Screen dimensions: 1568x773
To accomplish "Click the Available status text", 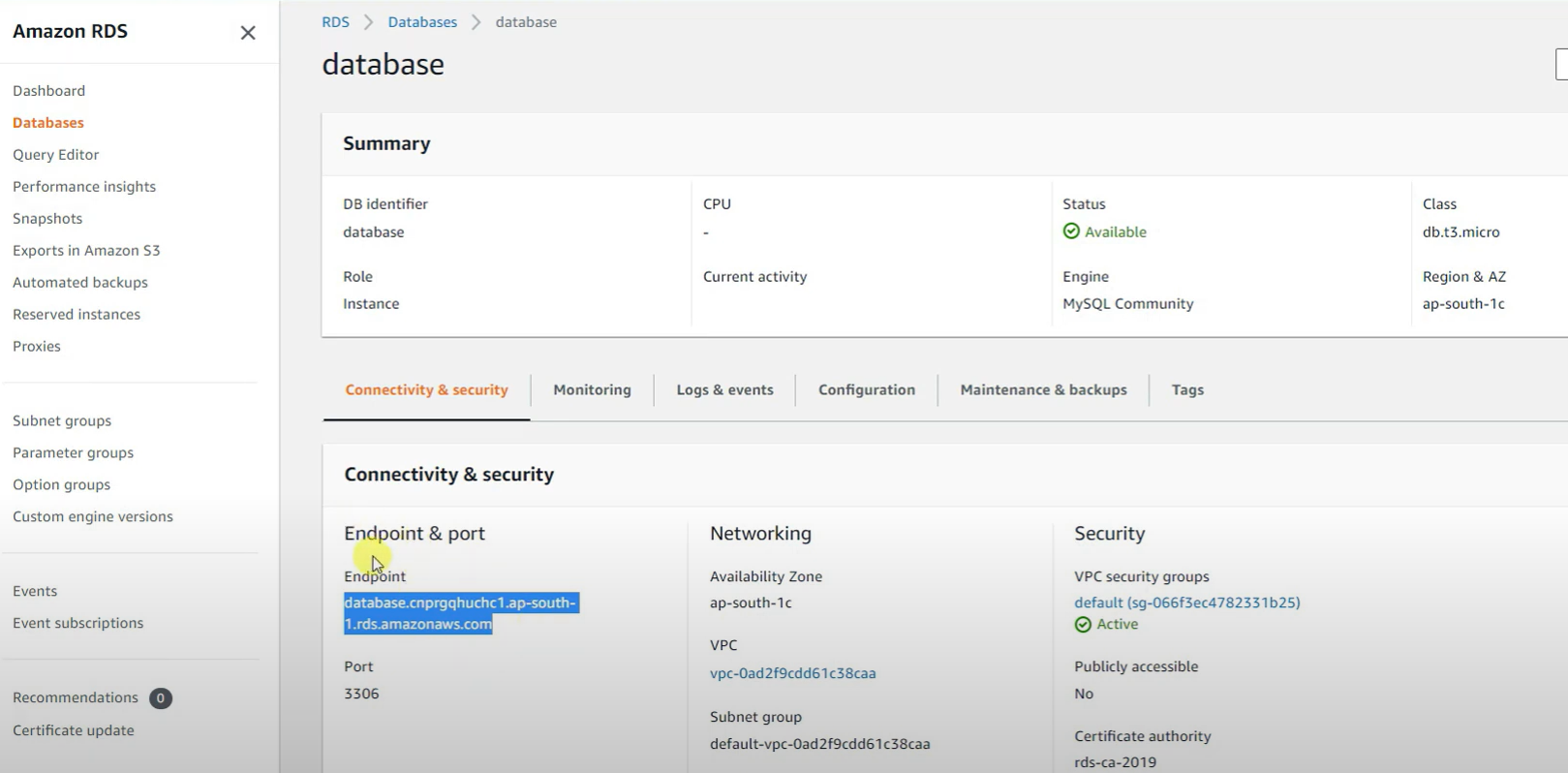I will 1115,232.
